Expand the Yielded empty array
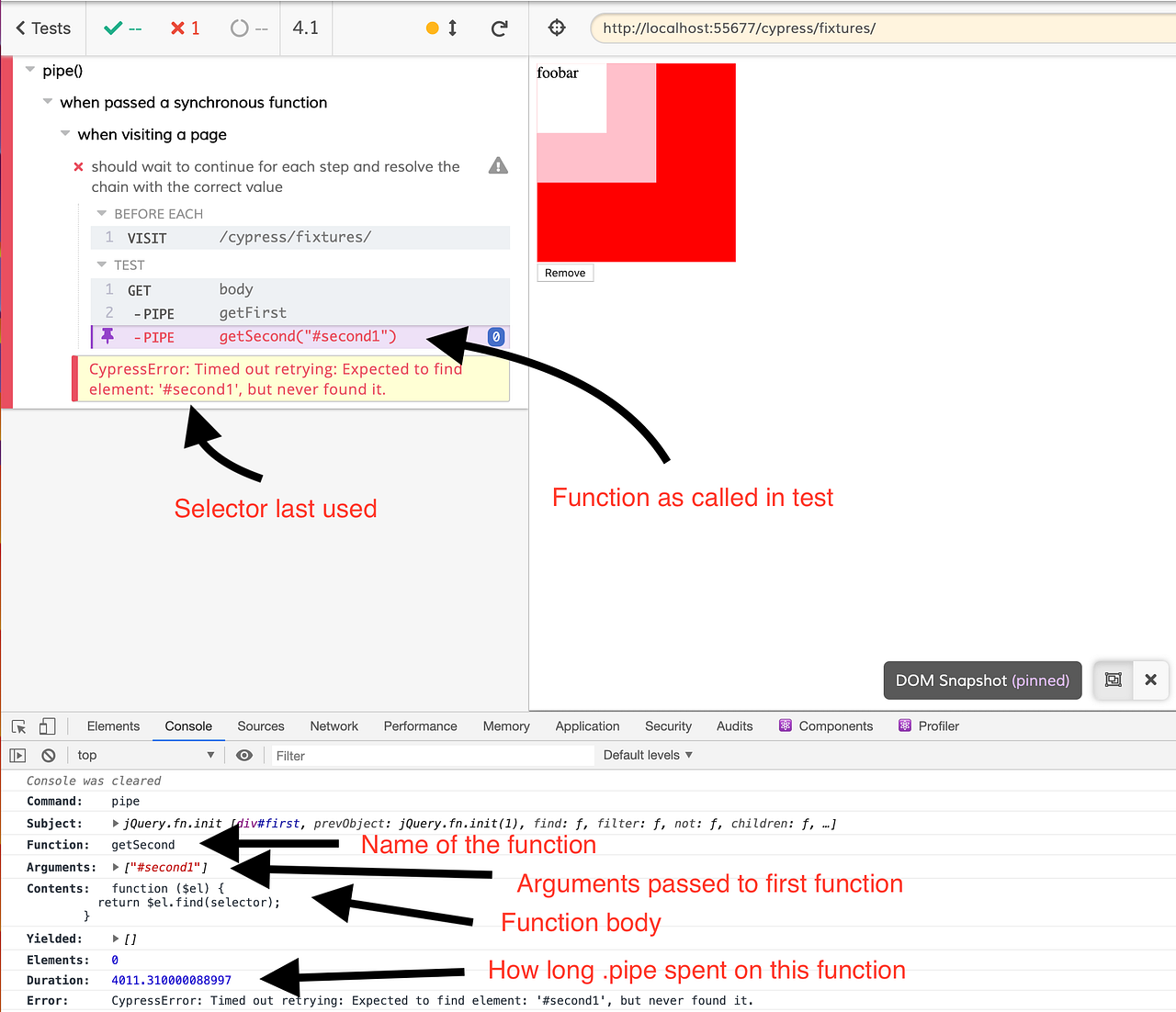 coord(116,939)
